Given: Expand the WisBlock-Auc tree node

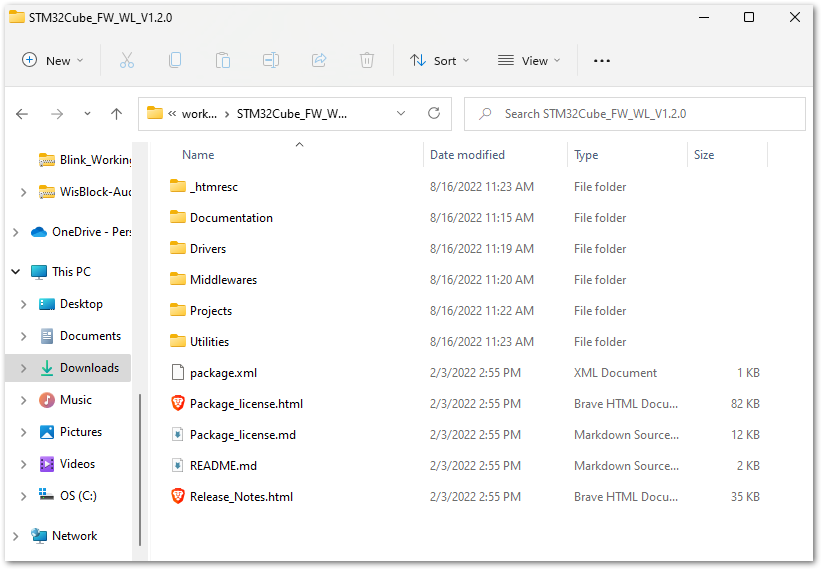Looking at the screenshot, I should click(24, 192).
